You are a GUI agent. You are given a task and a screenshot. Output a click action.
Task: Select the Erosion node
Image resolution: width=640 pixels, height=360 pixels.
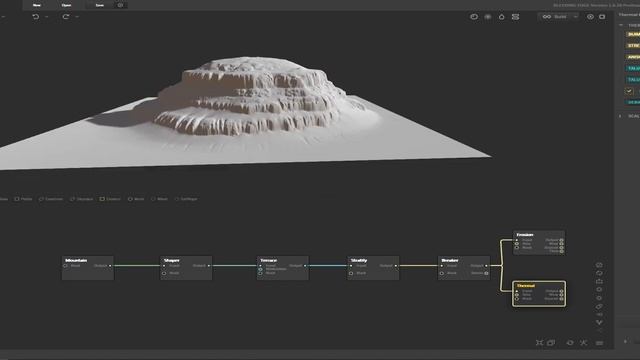pyautogui.click(x=539, y=242)
